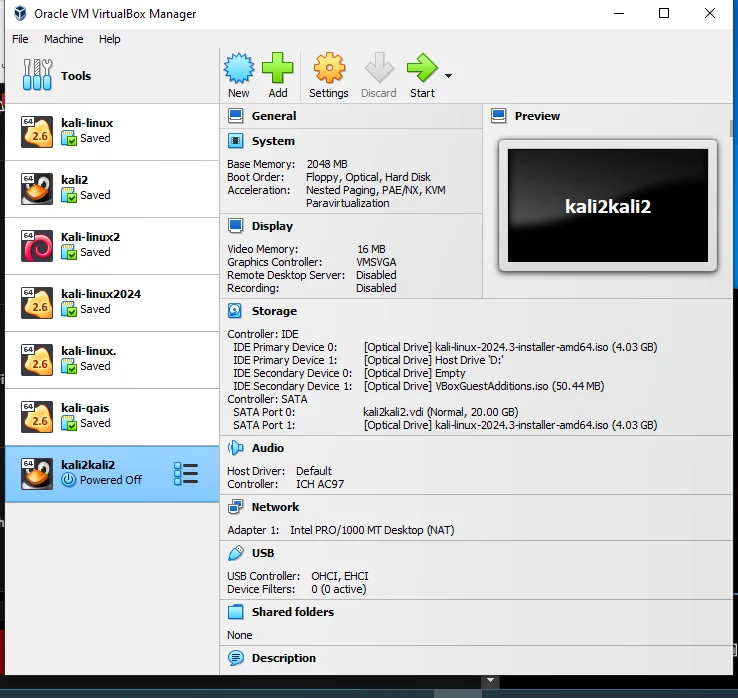738x698 pixels.
Task: Click IDE Primary Device 0 installer iso entry
Action: 510,347
